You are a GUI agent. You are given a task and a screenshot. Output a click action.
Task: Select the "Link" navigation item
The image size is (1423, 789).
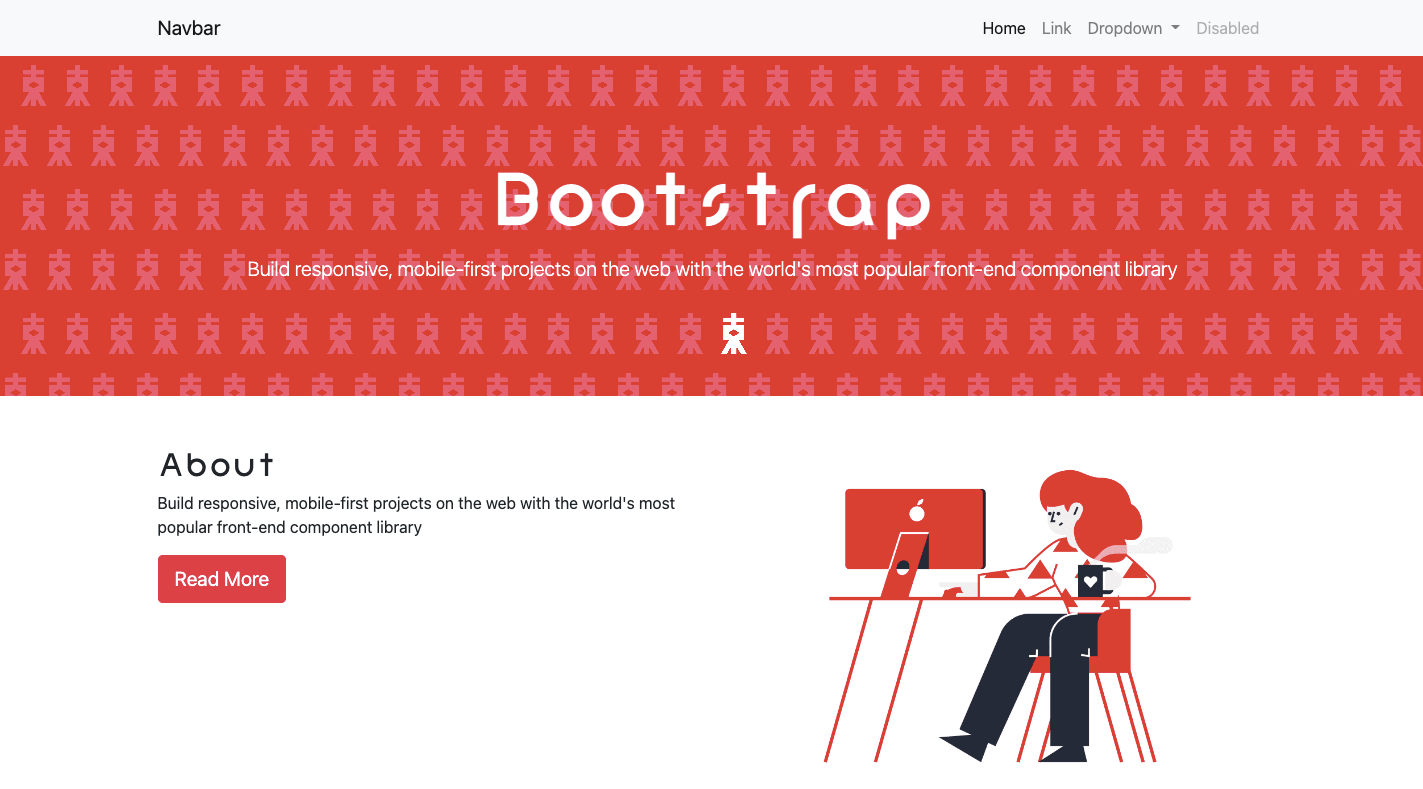[x=1056, y=28]
